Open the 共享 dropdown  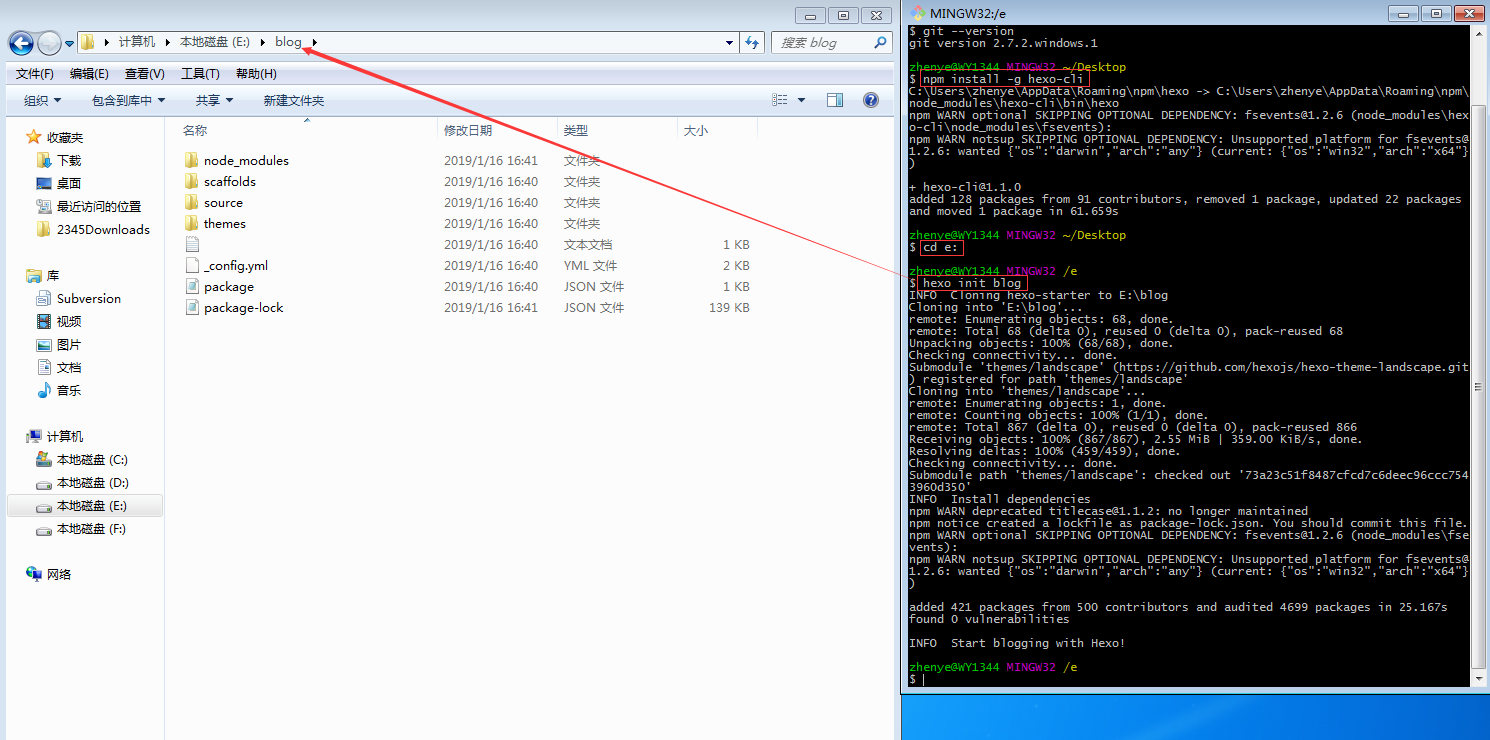[x=214, y=100]
